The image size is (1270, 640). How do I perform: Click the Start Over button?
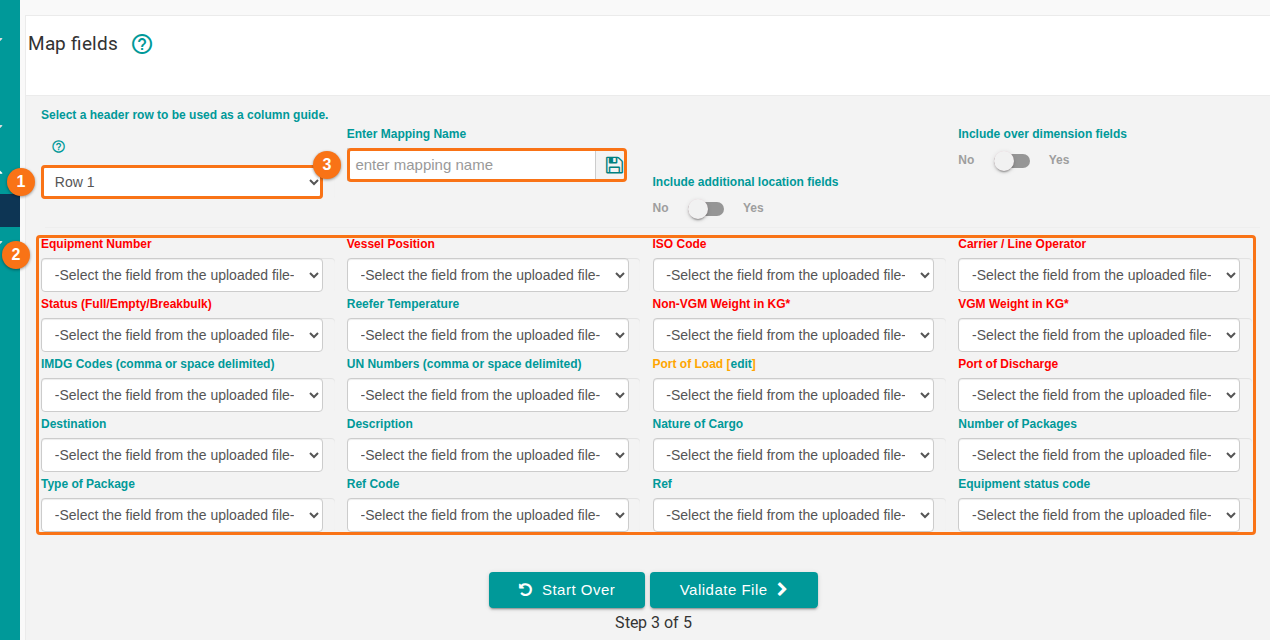pos(567,590)
